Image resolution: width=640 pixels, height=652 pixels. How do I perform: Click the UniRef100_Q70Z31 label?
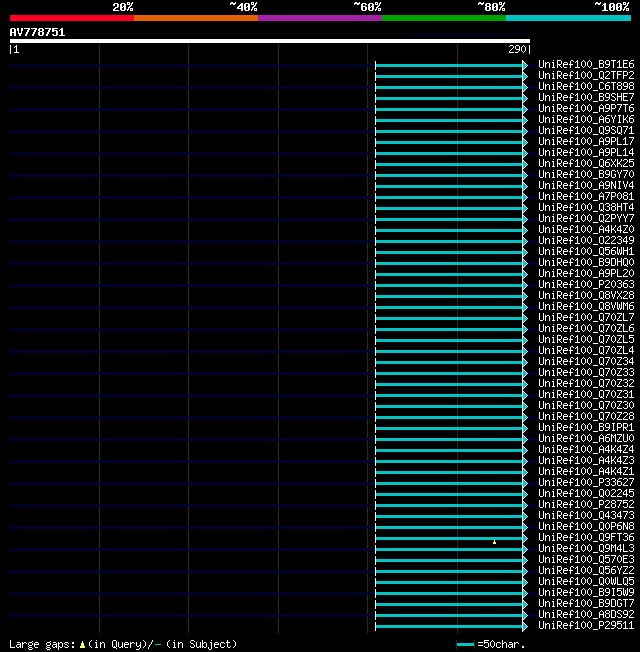tap(586, 395)
